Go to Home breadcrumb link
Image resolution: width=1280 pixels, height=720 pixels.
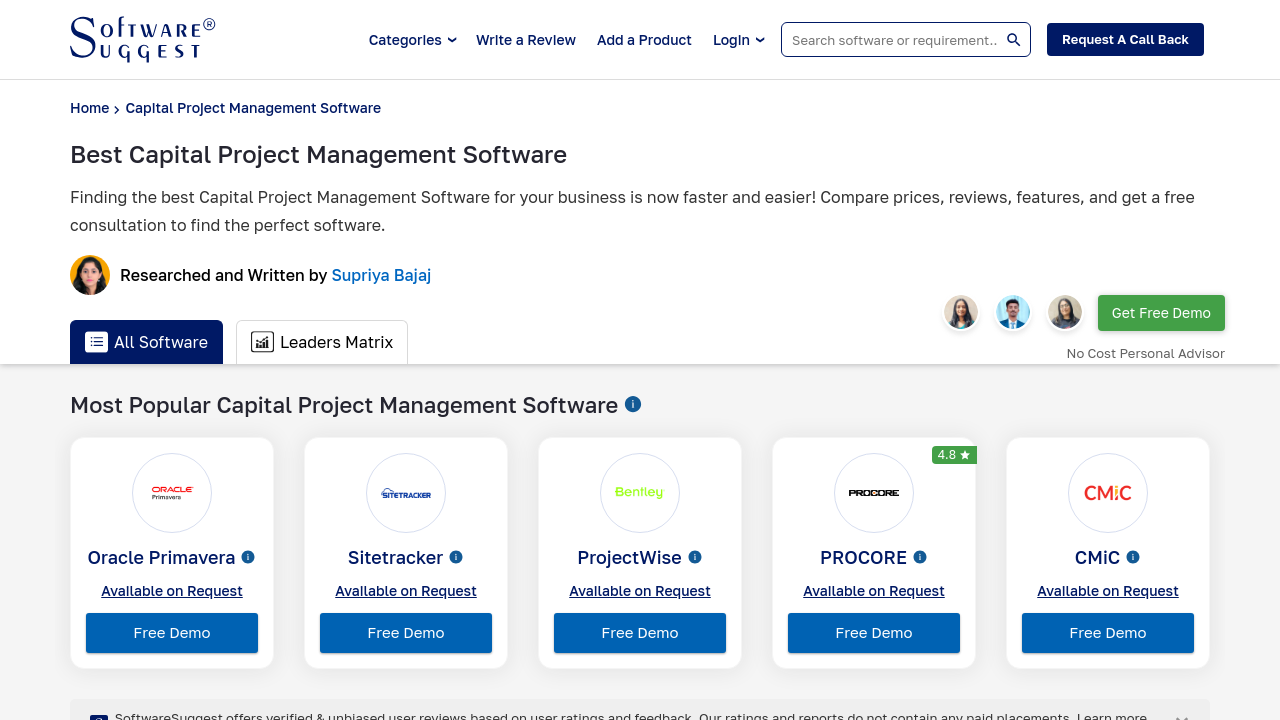pos(89,108)
